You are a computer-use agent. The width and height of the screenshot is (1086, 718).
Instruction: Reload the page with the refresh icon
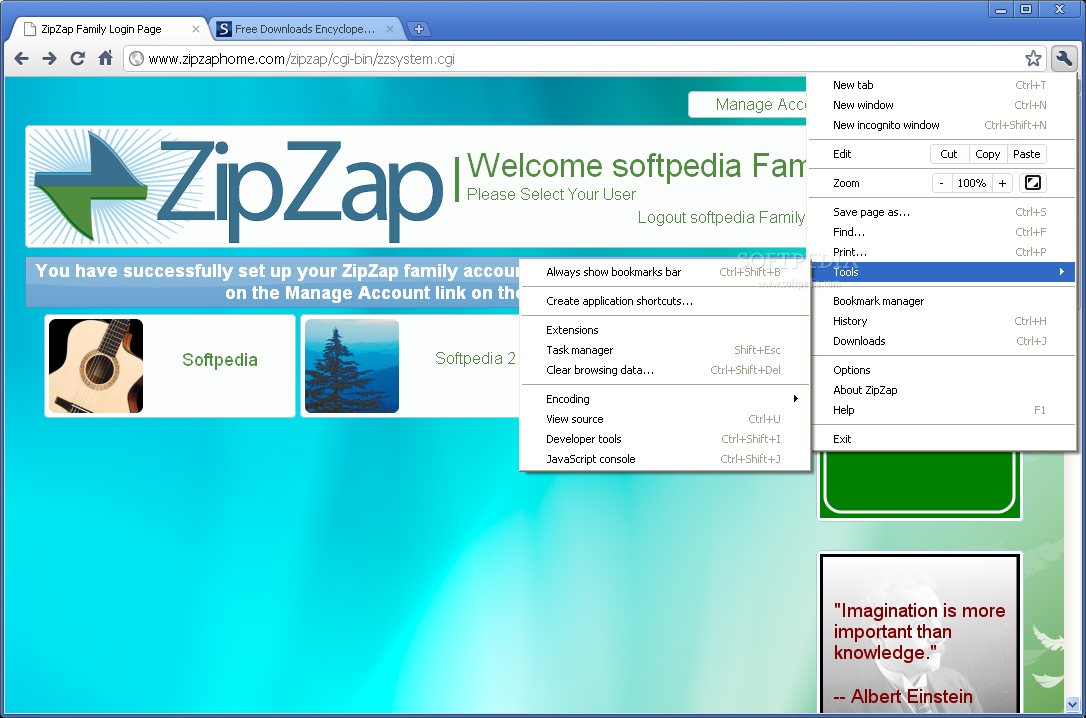[78, 59]
